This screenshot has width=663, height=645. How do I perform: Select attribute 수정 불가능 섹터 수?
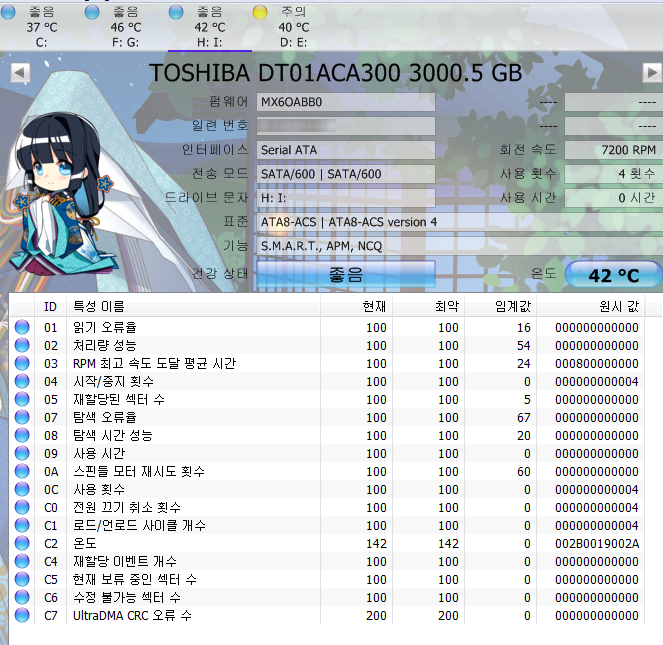tap(127, 597)
